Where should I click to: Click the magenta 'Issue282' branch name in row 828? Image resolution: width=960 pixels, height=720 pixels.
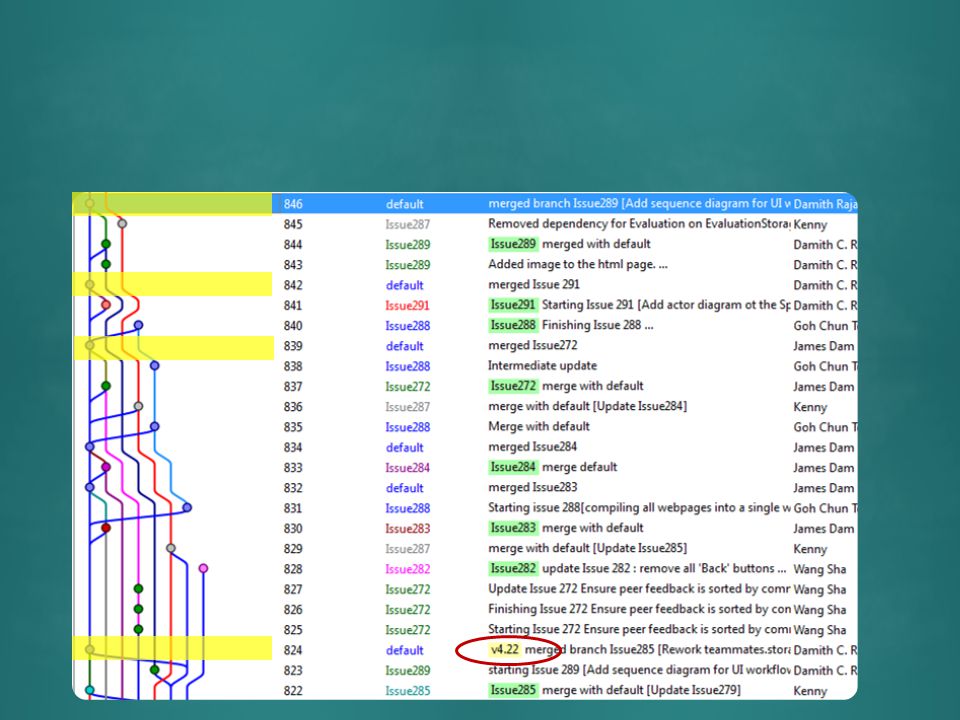tap(408, 569)
